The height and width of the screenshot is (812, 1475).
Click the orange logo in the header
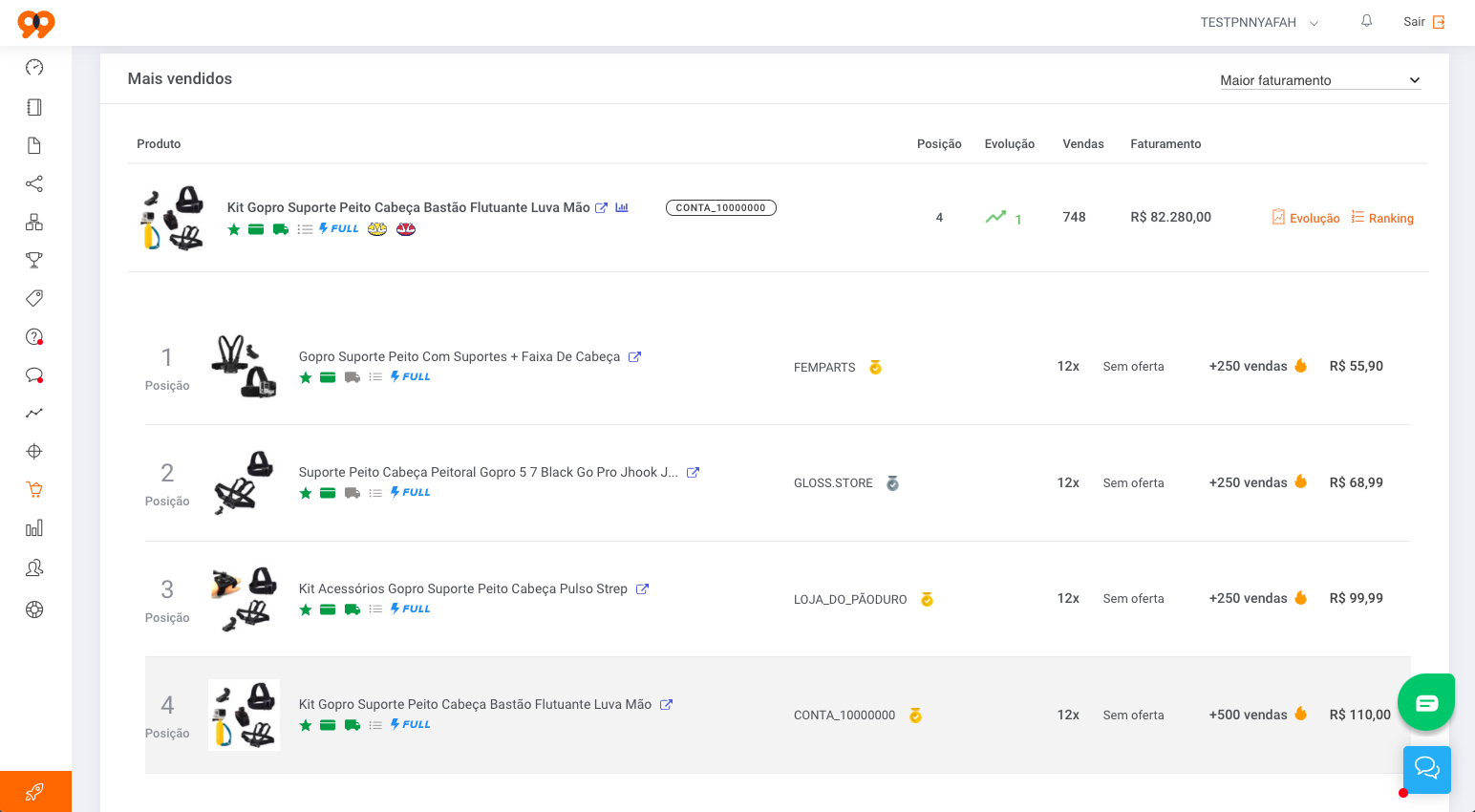pos(36,23)
